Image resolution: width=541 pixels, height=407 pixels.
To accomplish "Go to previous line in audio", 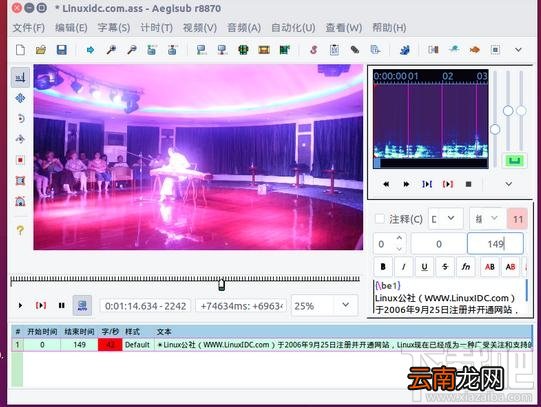I will tap(386, 184).
